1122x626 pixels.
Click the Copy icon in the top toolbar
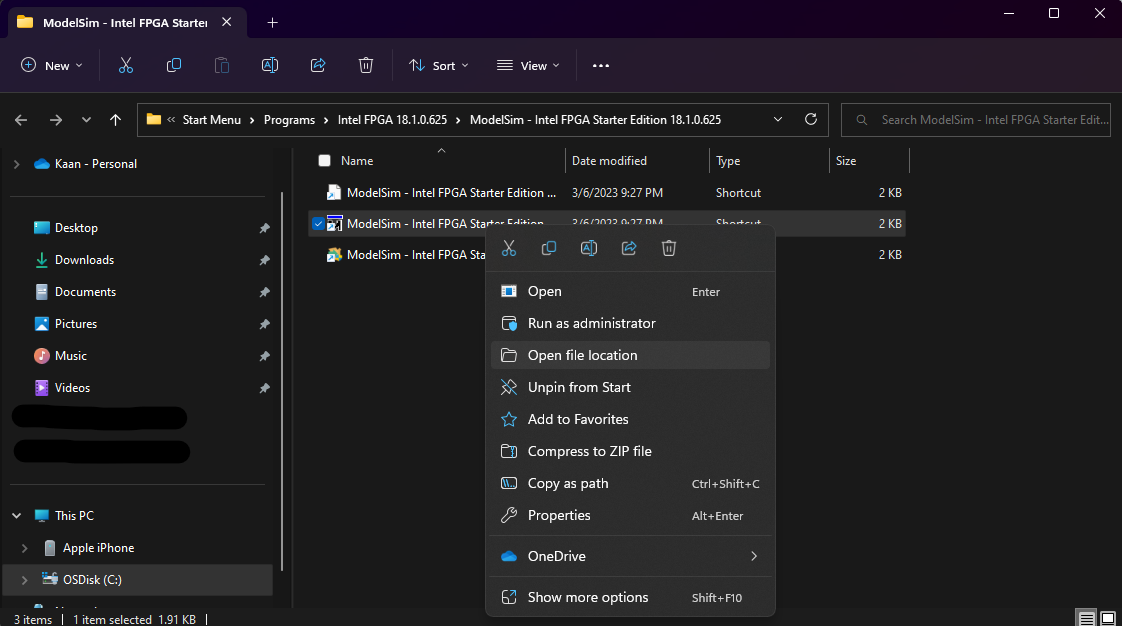coord(173,65)
